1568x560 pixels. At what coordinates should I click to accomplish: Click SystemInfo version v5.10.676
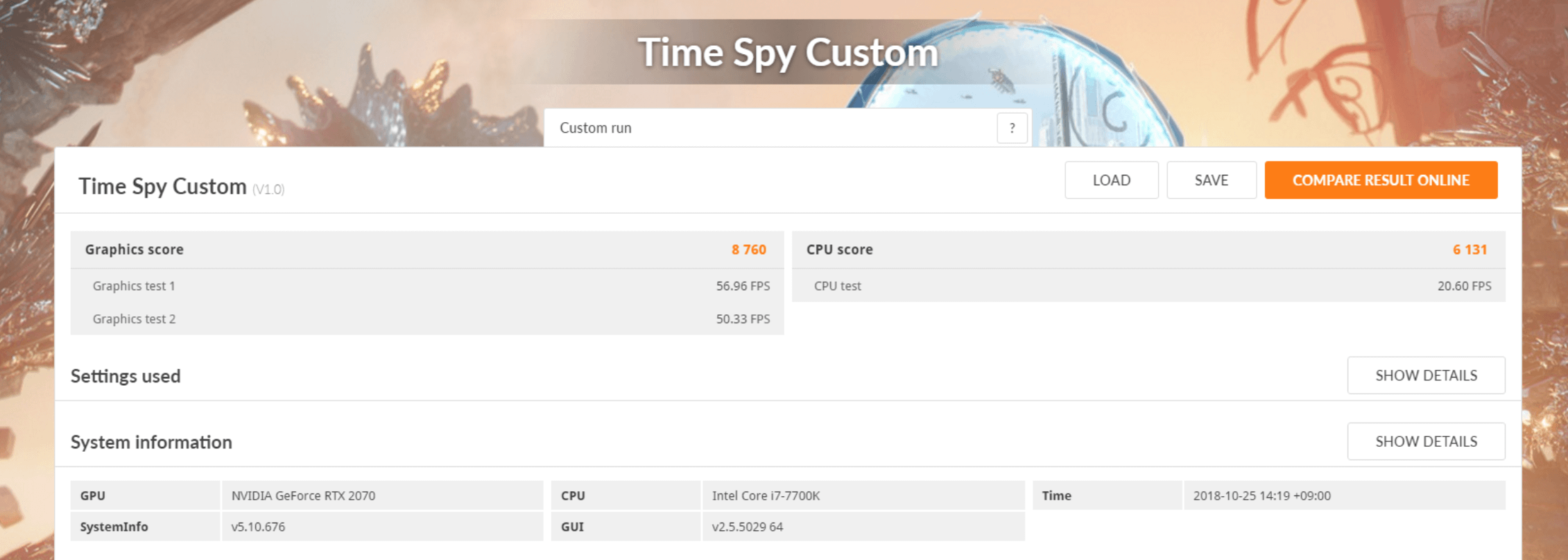(x=383, y=527)
